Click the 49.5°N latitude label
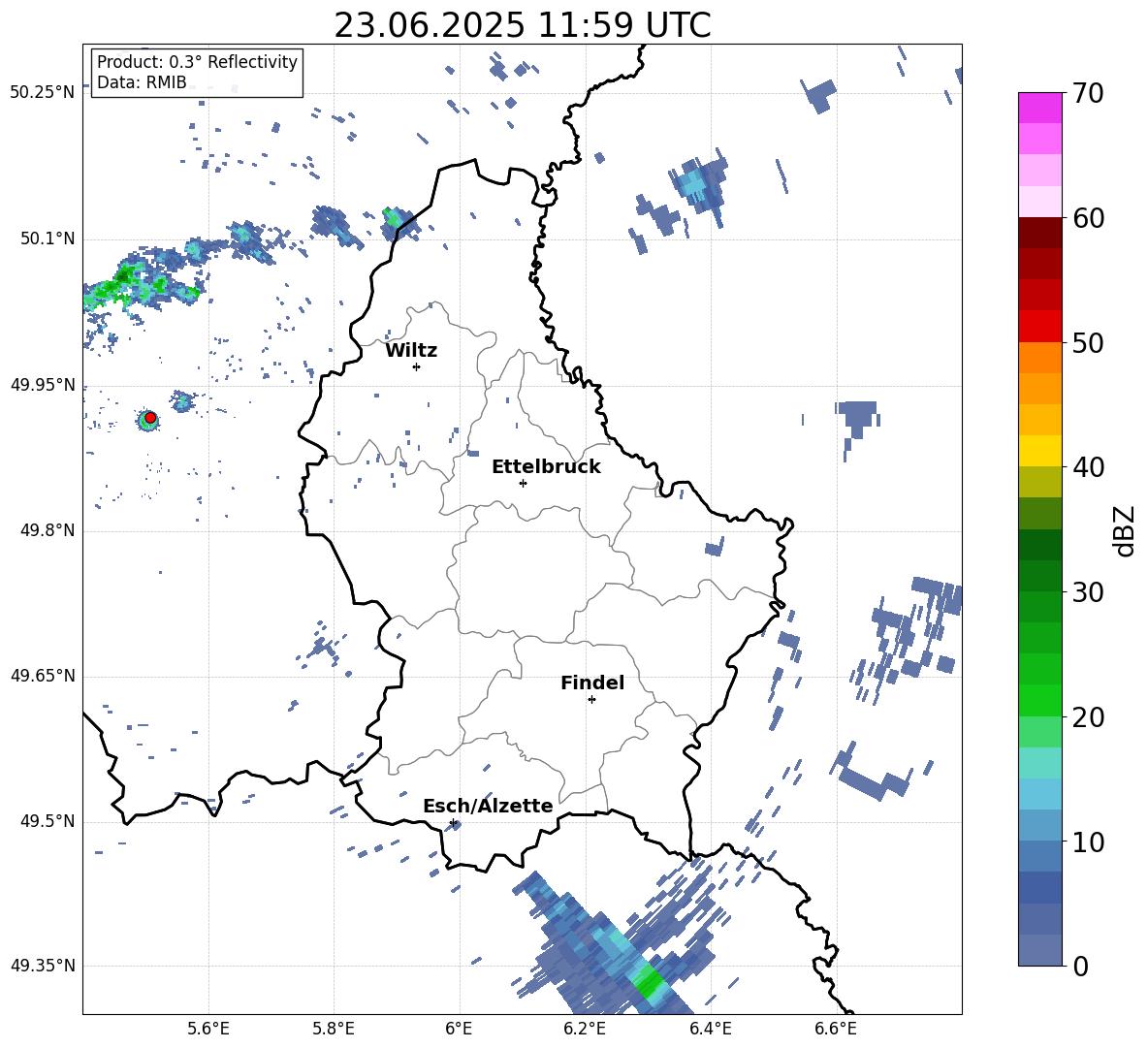This screenshot has height=1048, width=1148. [x=48, y=820]
